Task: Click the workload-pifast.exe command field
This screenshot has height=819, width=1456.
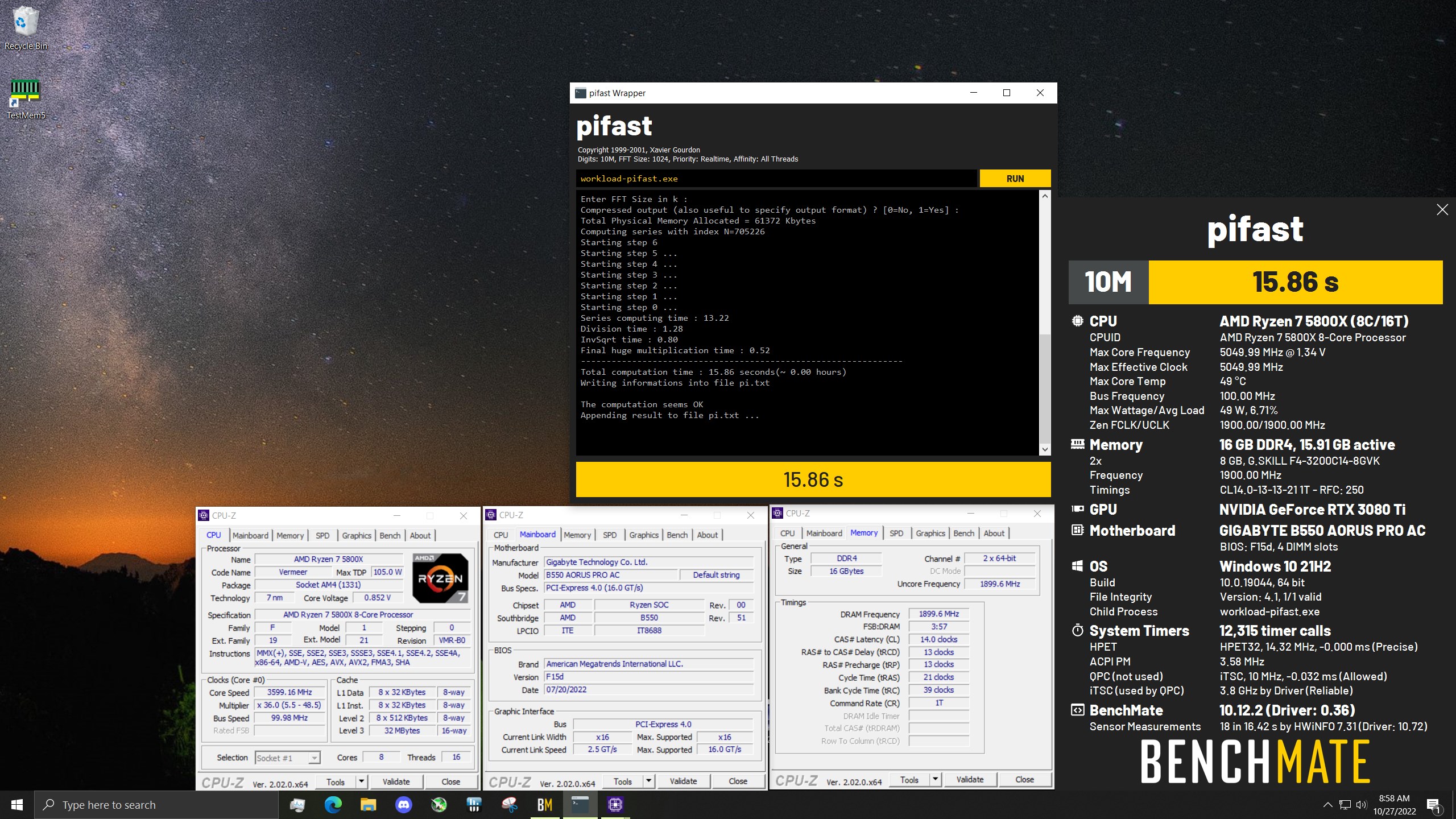Action: point(776,179)
